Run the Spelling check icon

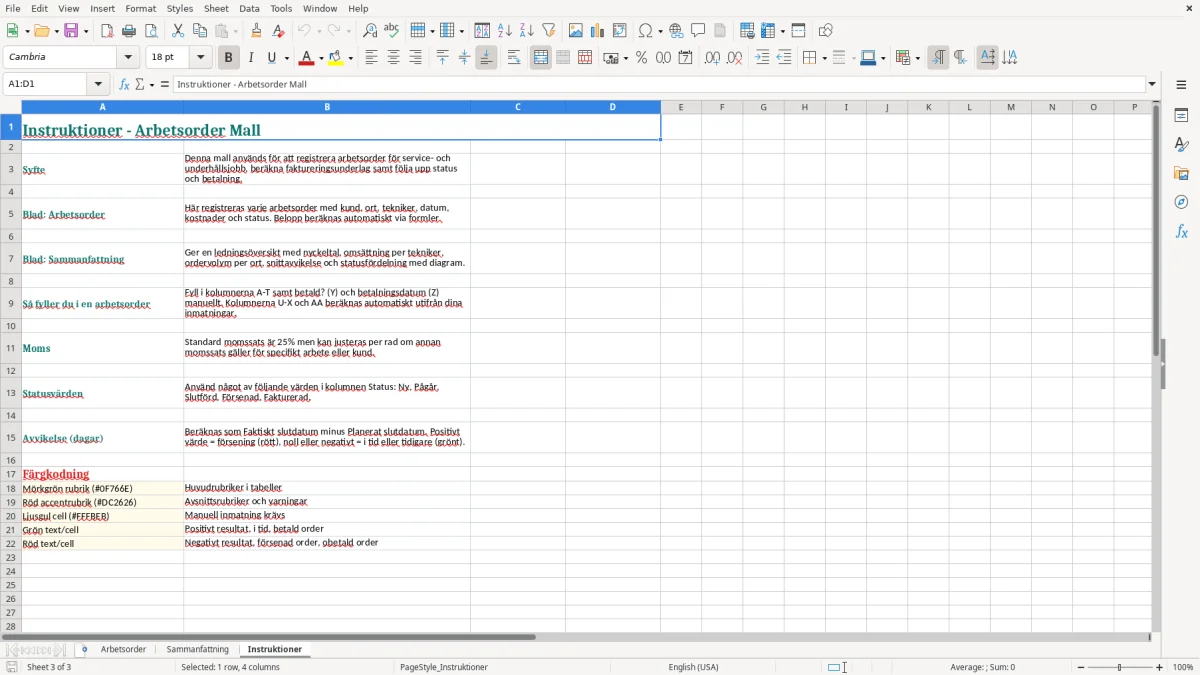pos(392,31)
